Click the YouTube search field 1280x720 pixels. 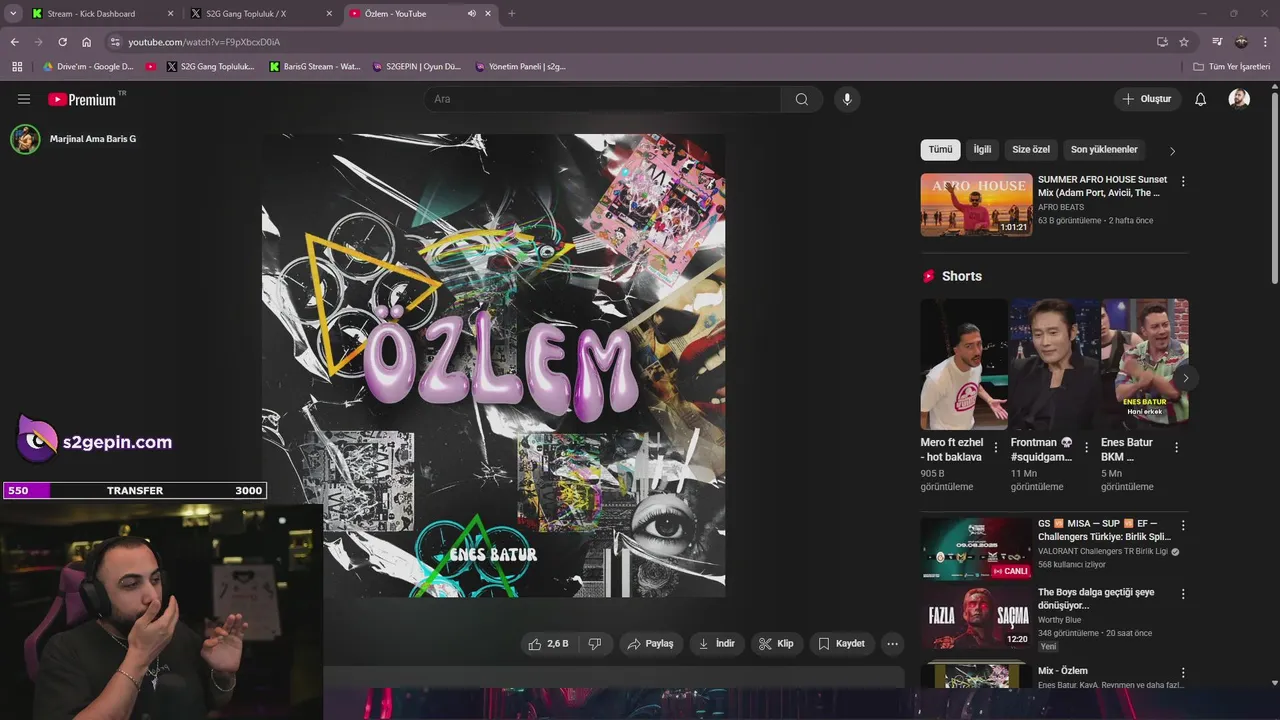click(602, 99)
